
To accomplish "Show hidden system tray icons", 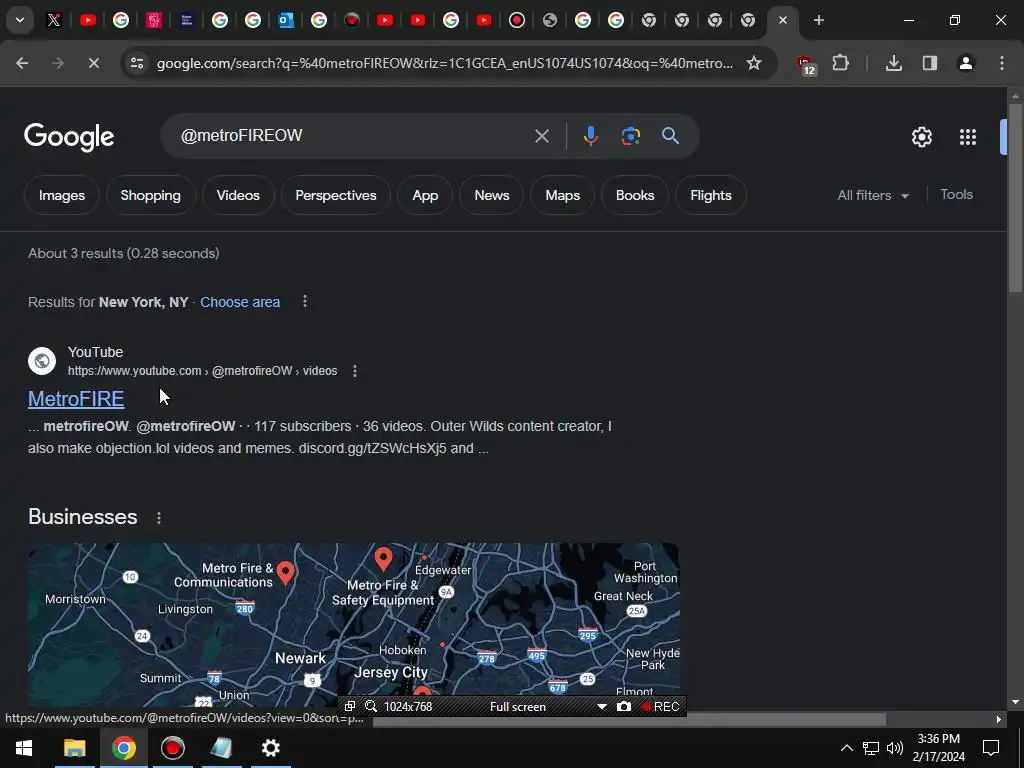I will point(846,748).
